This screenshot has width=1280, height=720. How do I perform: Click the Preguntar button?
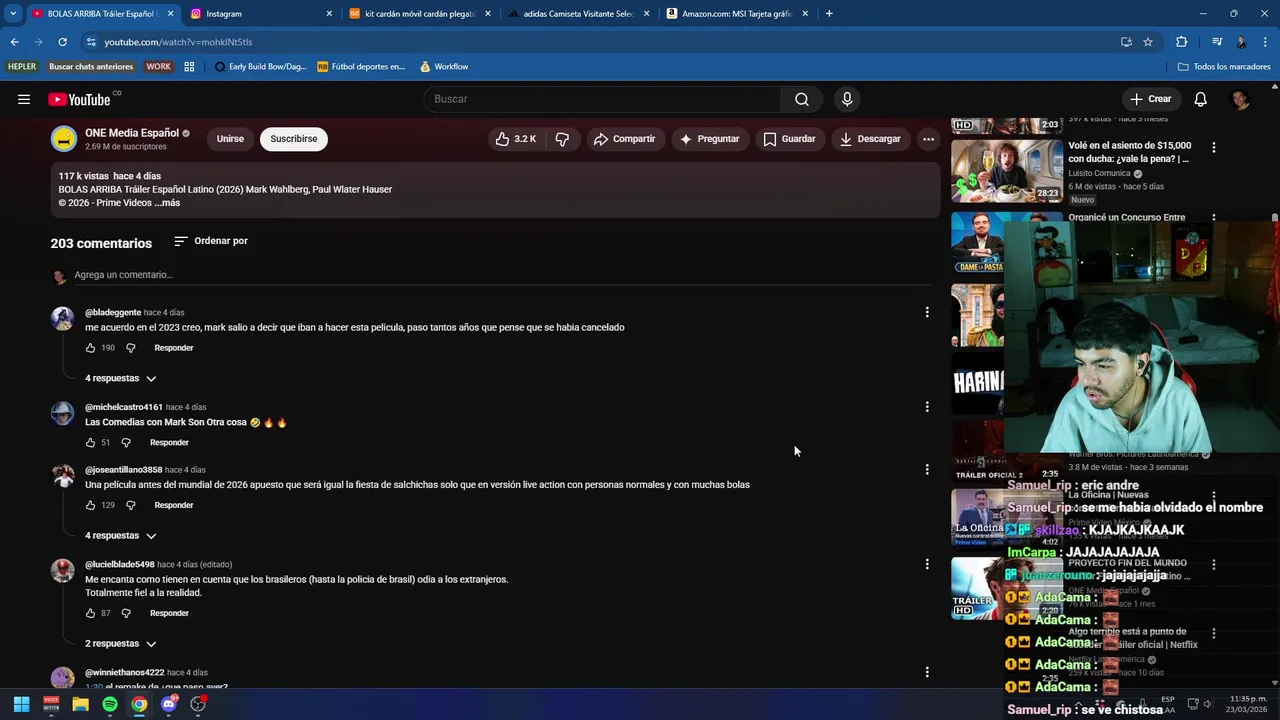[x=709, y=139]
